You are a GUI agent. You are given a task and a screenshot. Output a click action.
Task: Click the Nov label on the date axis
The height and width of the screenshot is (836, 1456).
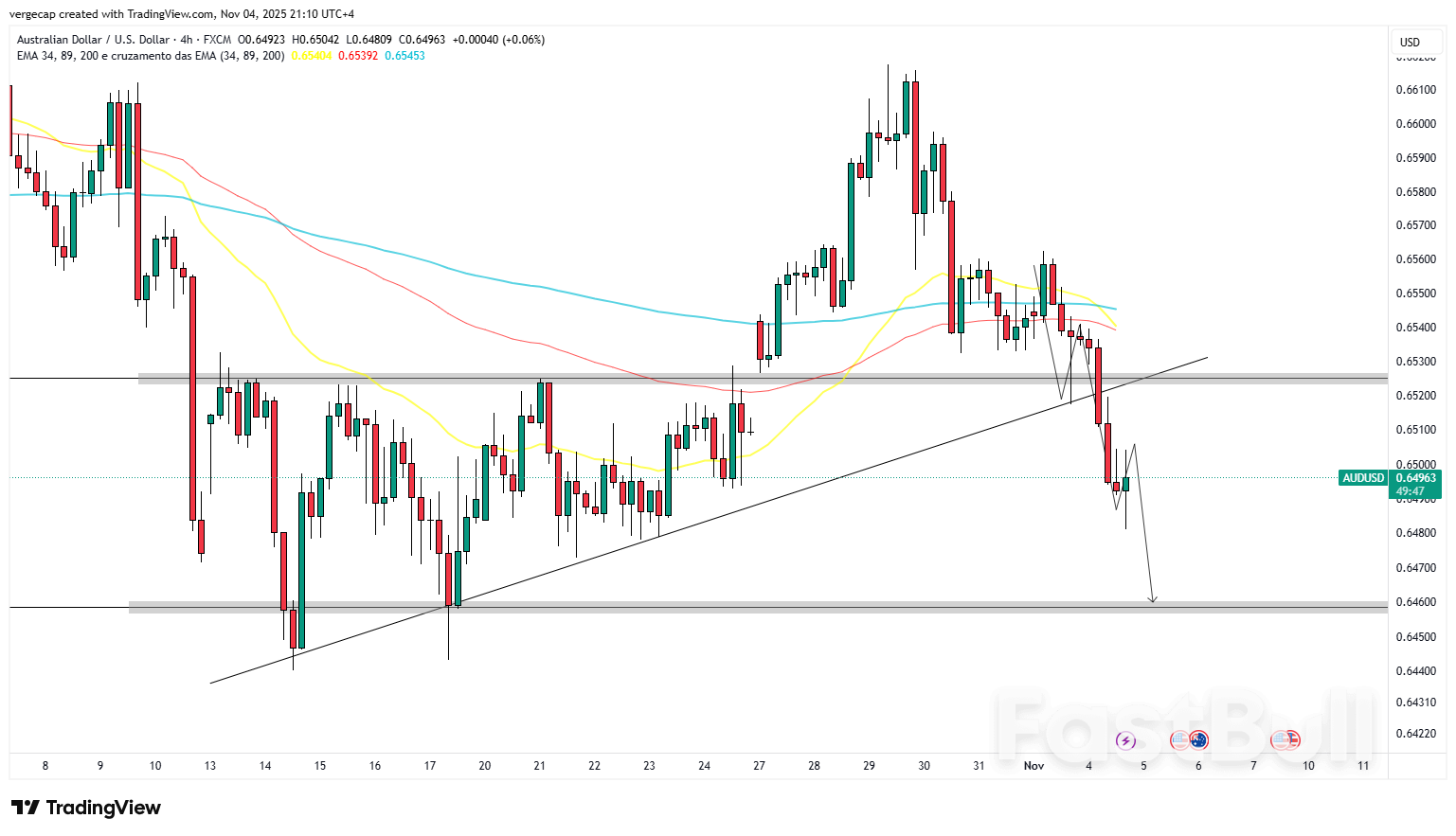coord(1034,766)
